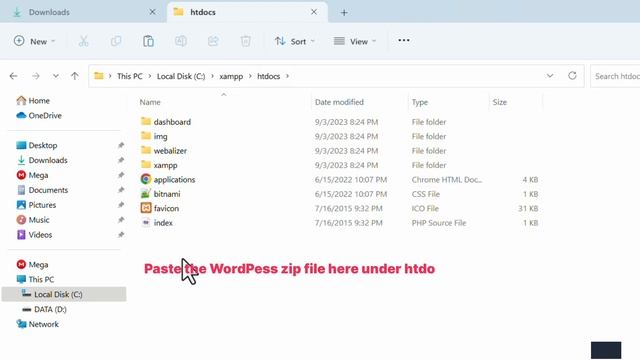Click the Rename icon in toolbar
Image resolution: width=640 pixels, height=360 pixels.
point(181,41)
